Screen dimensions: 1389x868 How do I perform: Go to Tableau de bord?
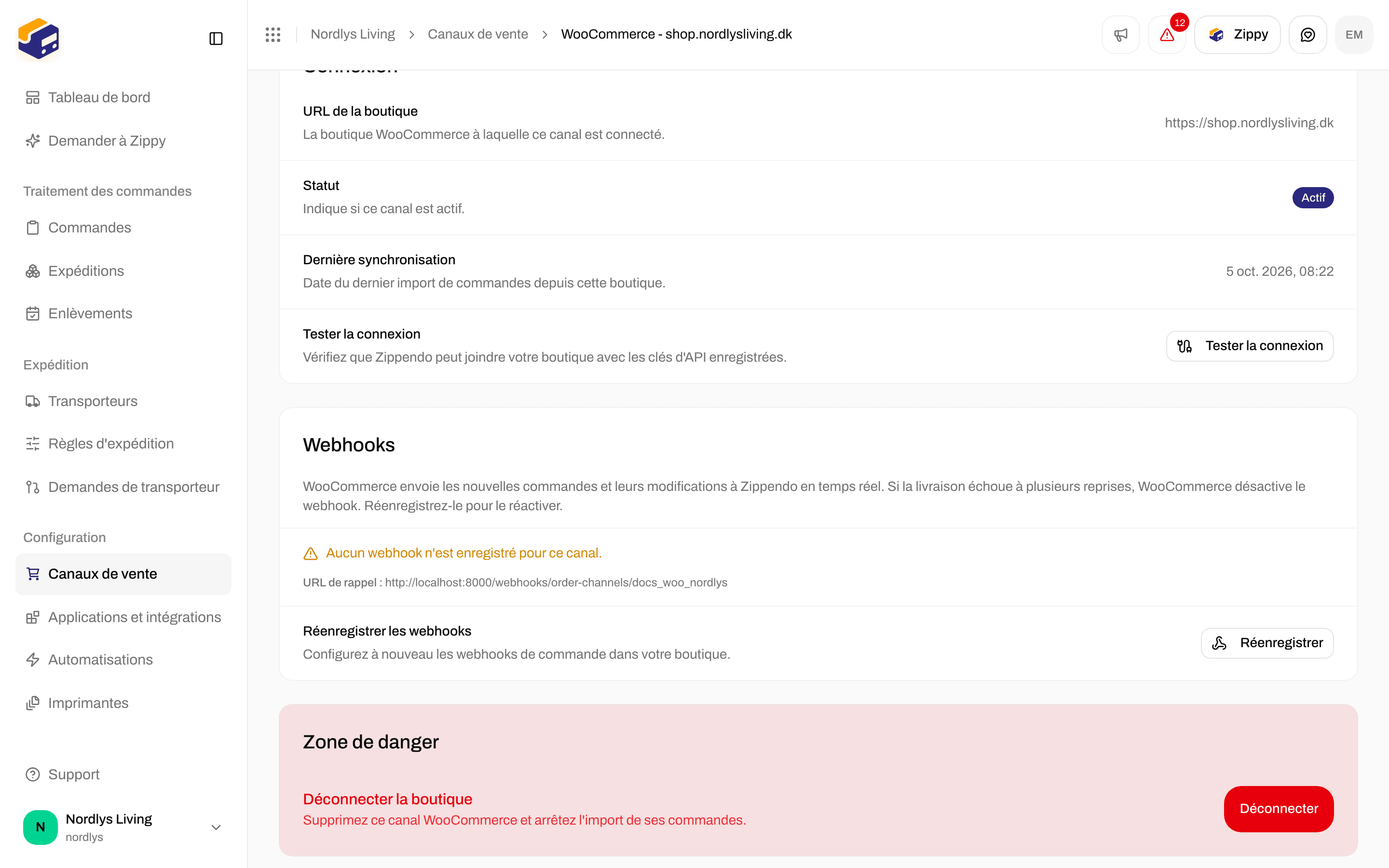[x=123, y=97]
